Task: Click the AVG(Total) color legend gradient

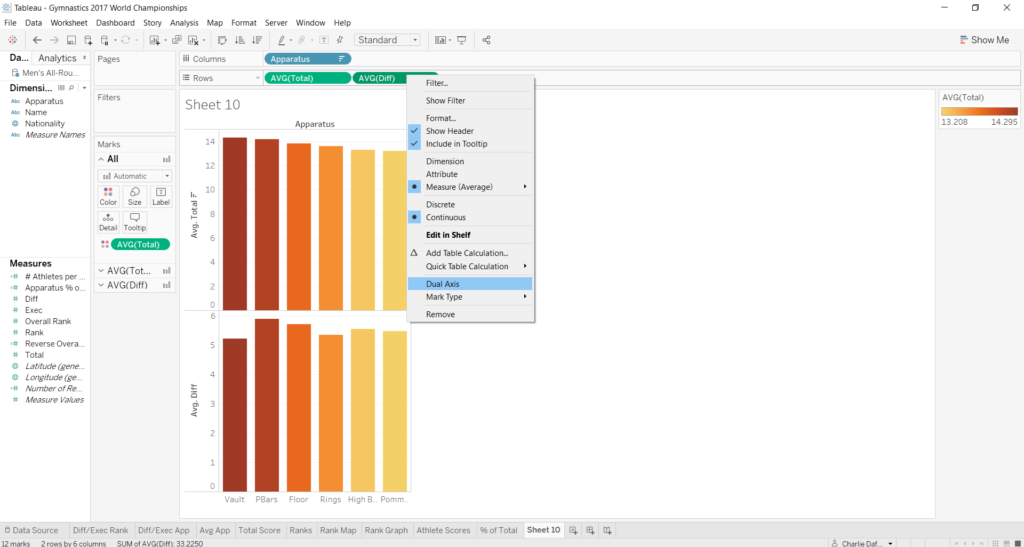Action: click(x=978, y=111)
